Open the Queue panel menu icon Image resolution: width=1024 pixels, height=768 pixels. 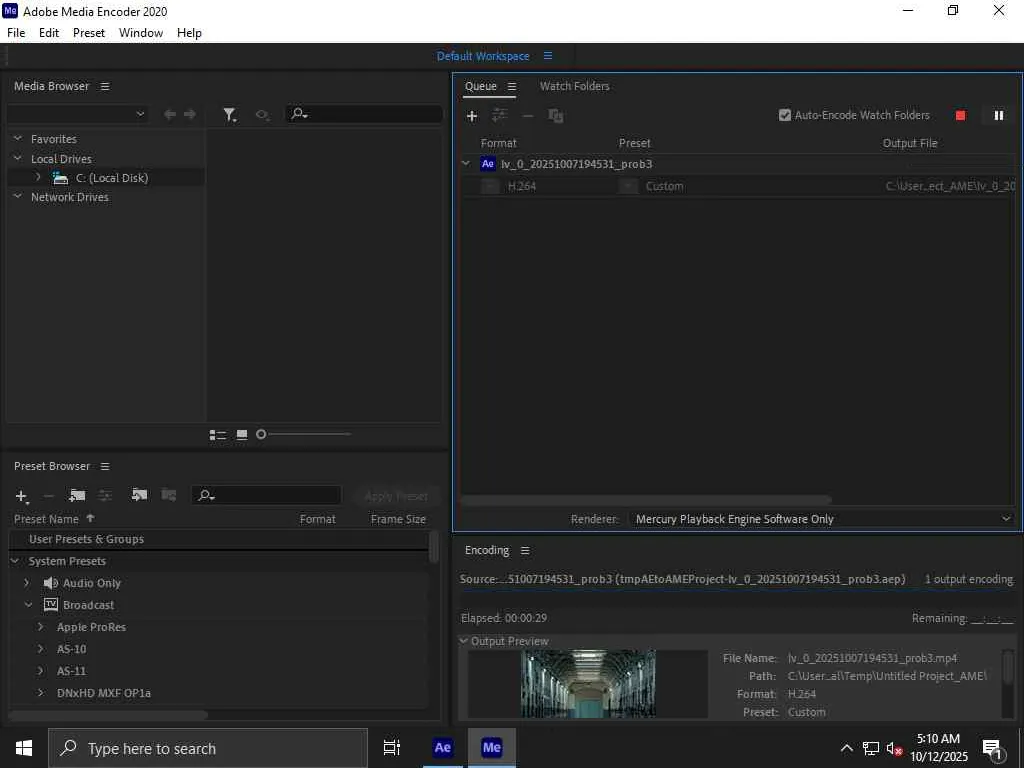512,86
